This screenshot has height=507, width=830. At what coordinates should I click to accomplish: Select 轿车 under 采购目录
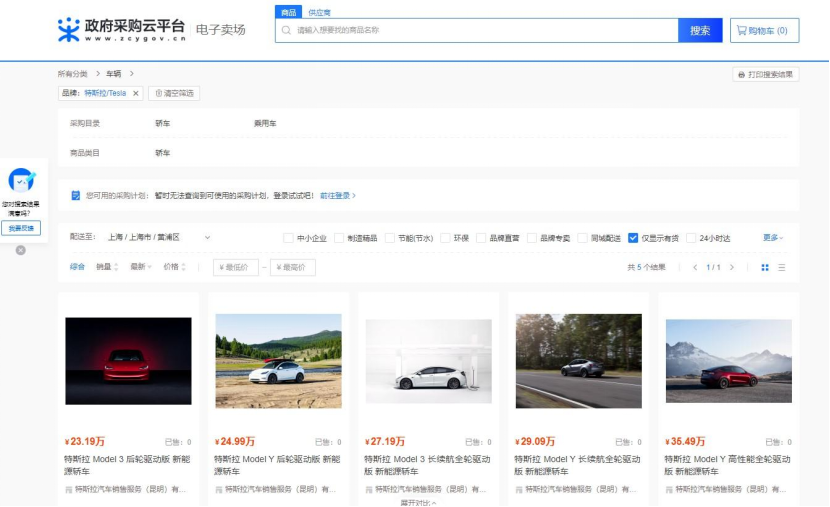coord(163,123)
